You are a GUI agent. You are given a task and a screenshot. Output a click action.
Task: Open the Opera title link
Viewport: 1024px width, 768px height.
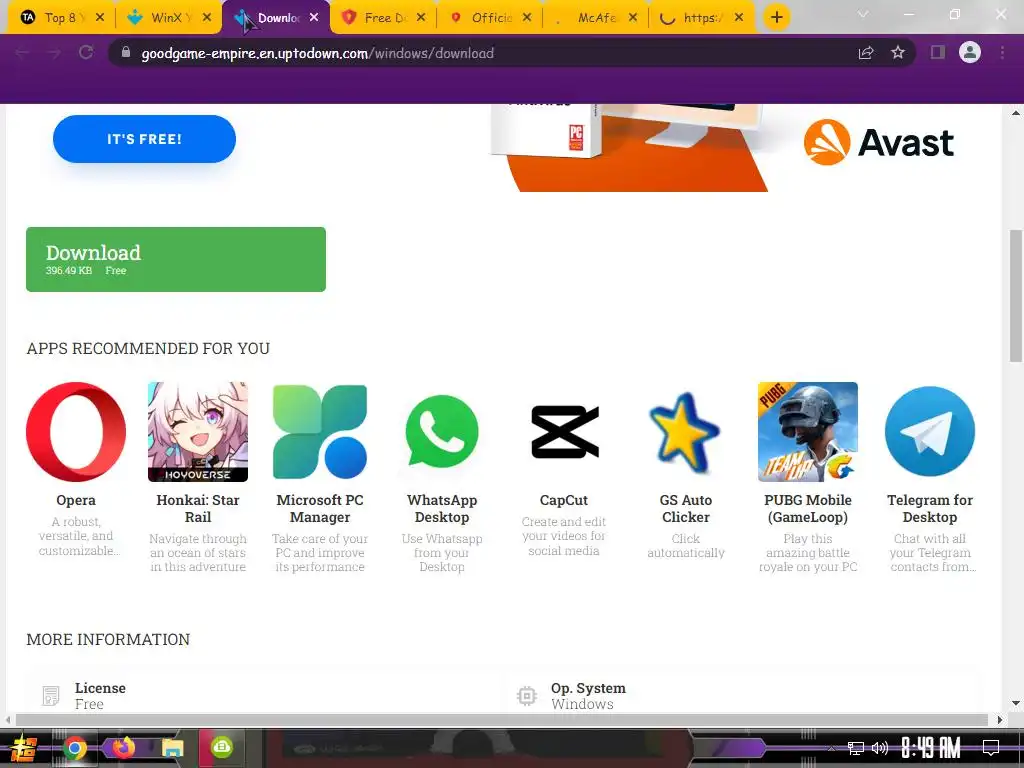click(x=76, y=500)
